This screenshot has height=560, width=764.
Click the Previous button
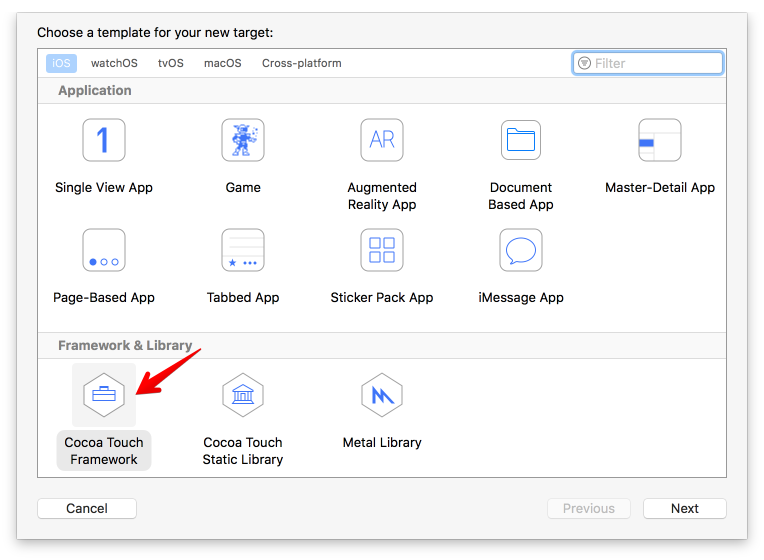coord(589,508)
